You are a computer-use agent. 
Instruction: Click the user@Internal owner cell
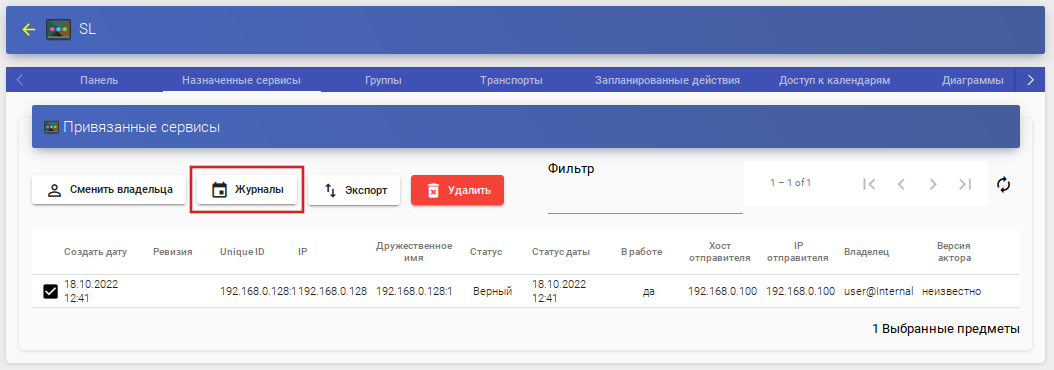(879, 291)
